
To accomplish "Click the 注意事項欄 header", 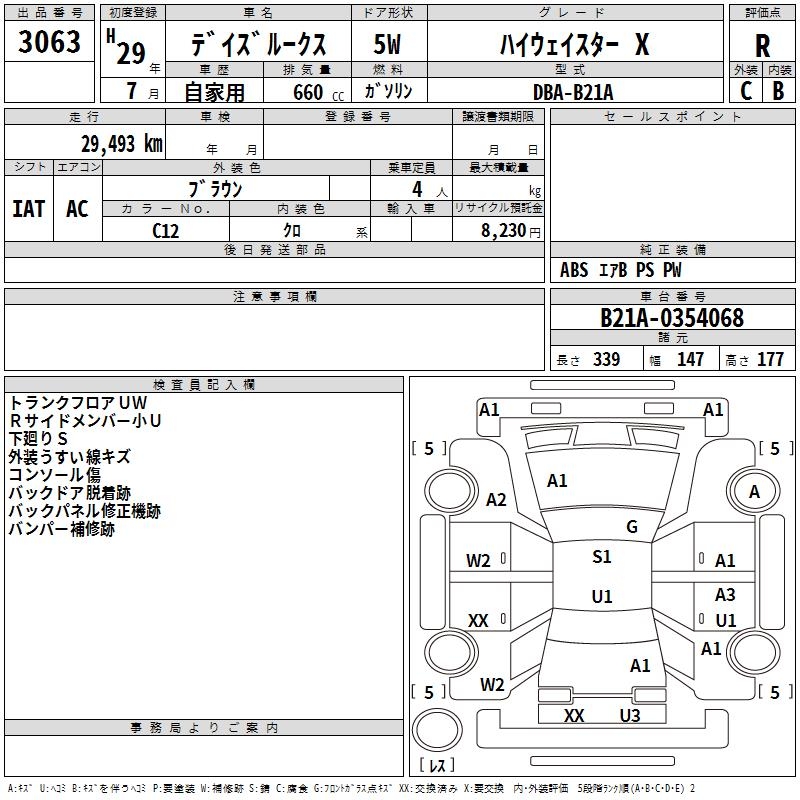I will 274,296.
